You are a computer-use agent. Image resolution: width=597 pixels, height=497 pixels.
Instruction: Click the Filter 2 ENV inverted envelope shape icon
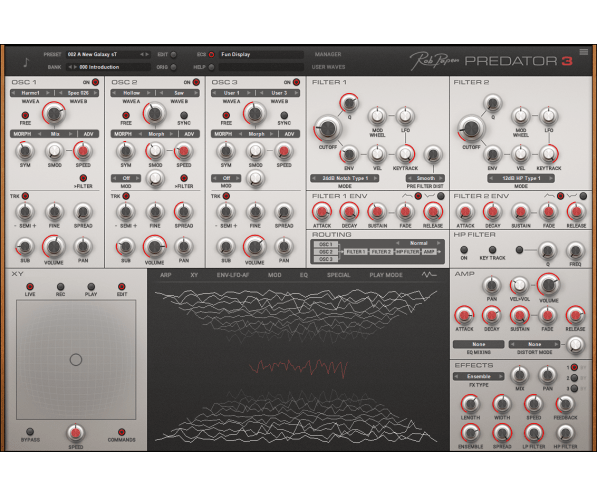572,196
